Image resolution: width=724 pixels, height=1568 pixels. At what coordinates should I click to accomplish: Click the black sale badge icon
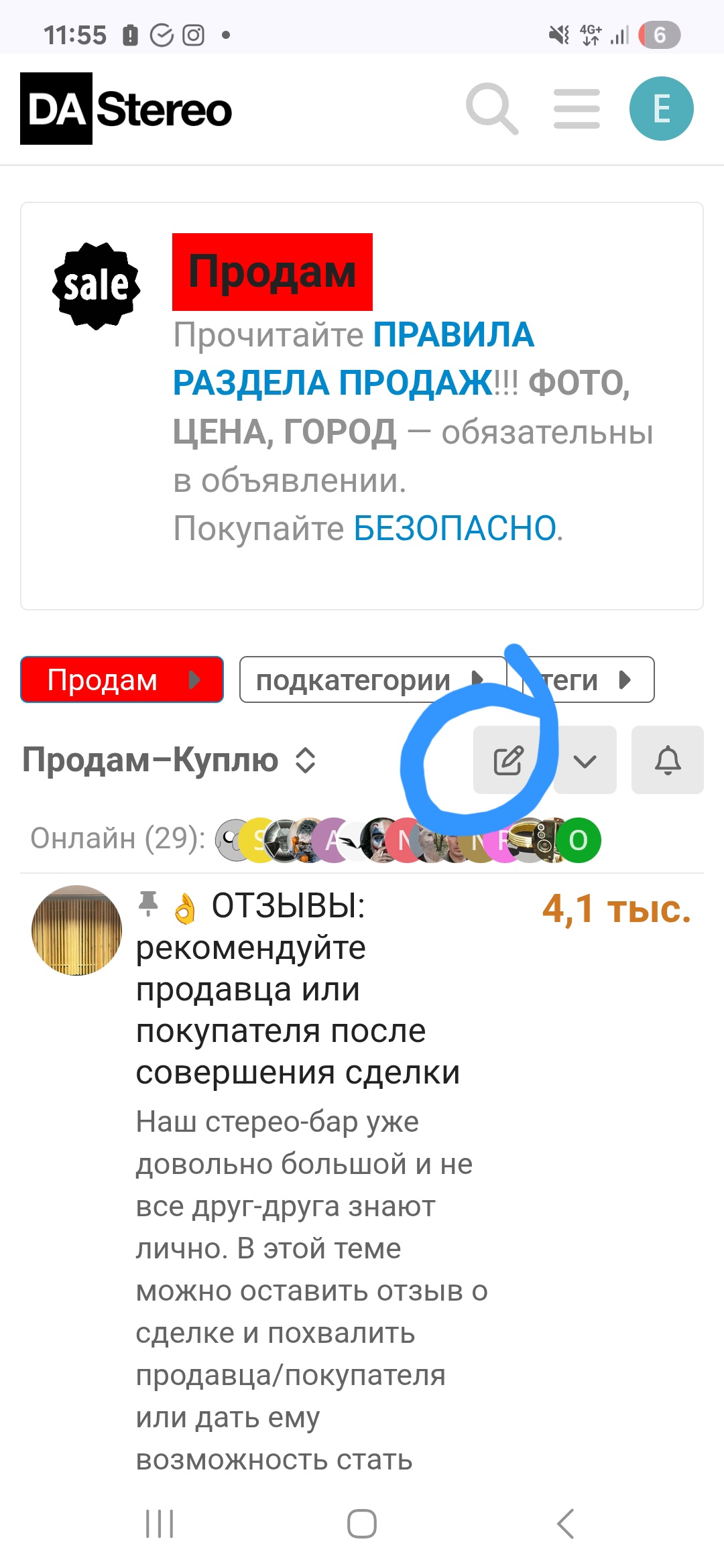97,286
